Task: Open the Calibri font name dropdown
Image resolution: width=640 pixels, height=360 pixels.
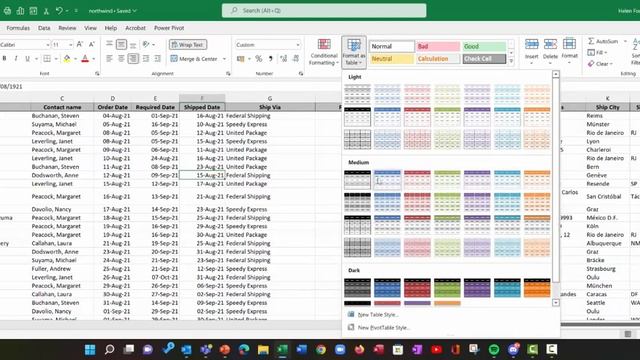Action: tap(48, 44)
